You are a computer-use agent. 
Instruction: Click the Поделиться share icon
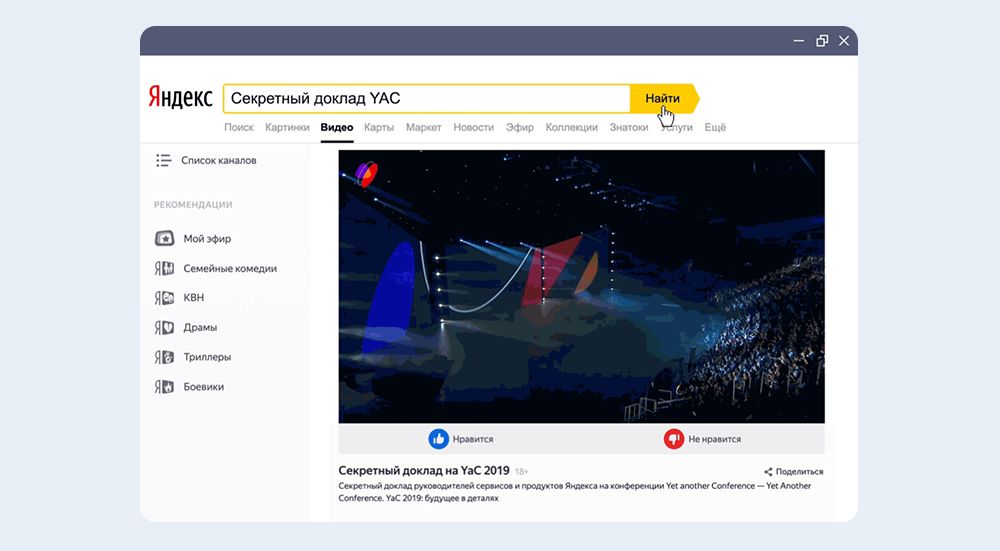click(x=768, y=472)
